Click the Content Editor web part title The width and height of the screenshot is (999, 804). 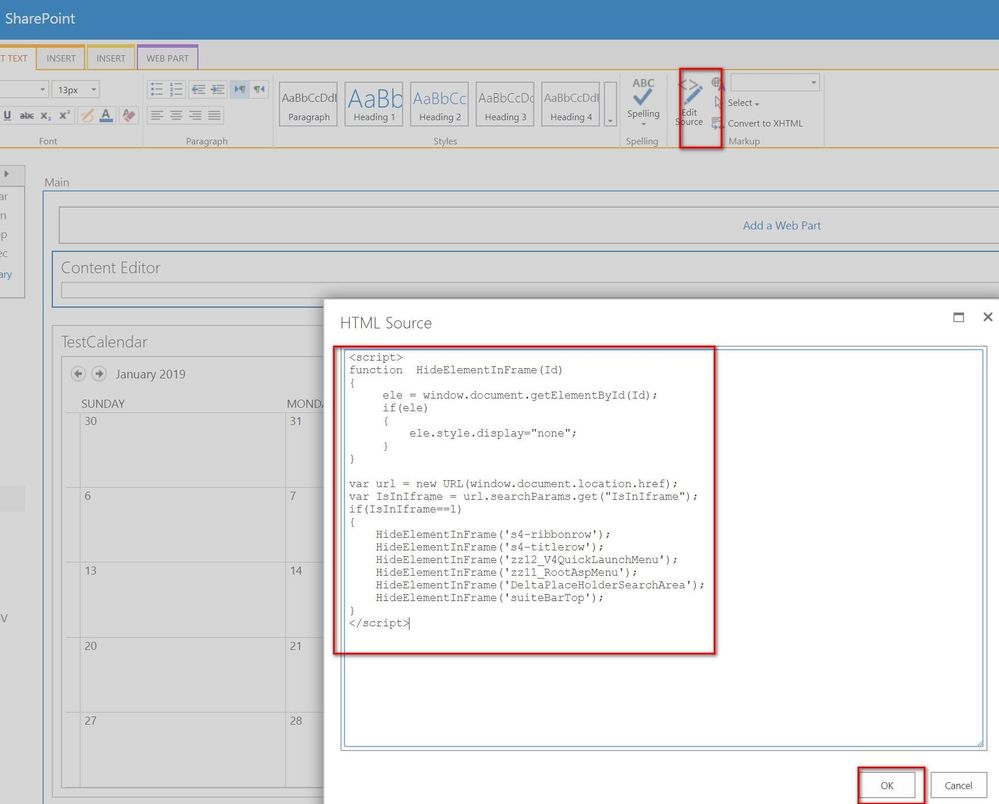click(110, 268)
